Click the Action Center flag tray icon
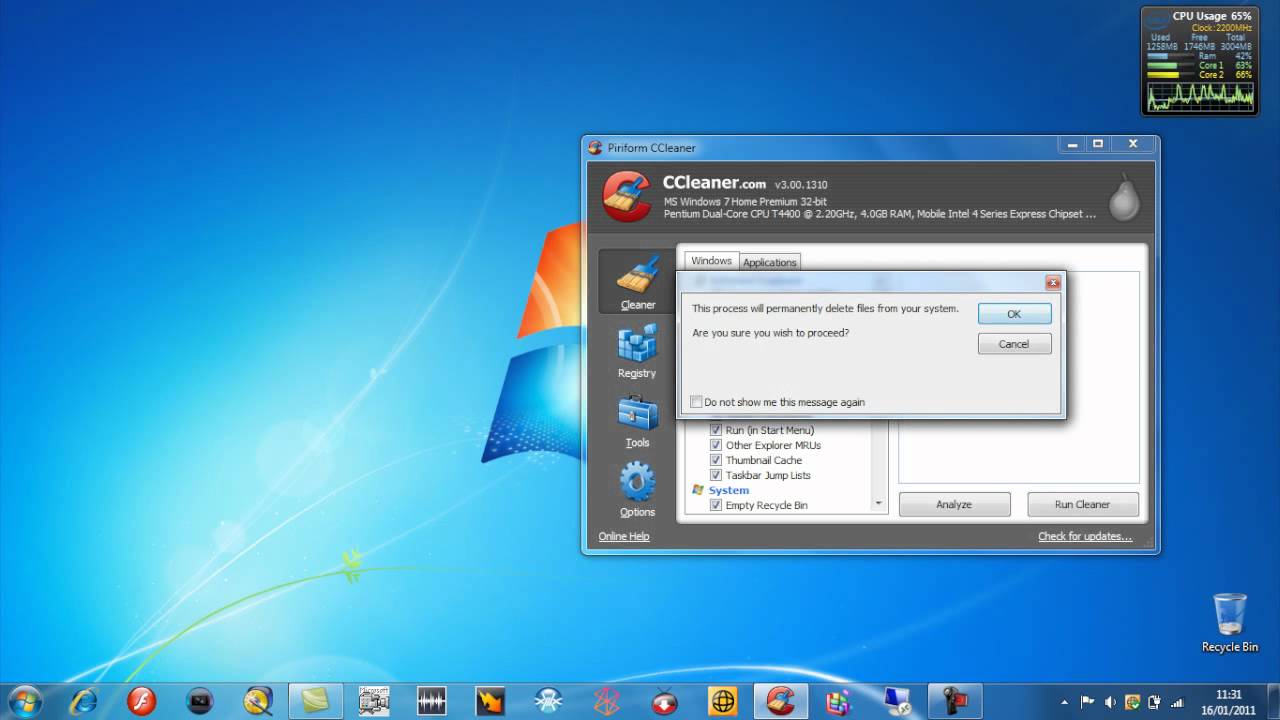Screen dimensions: 1280x720 tap(1088, 702)
